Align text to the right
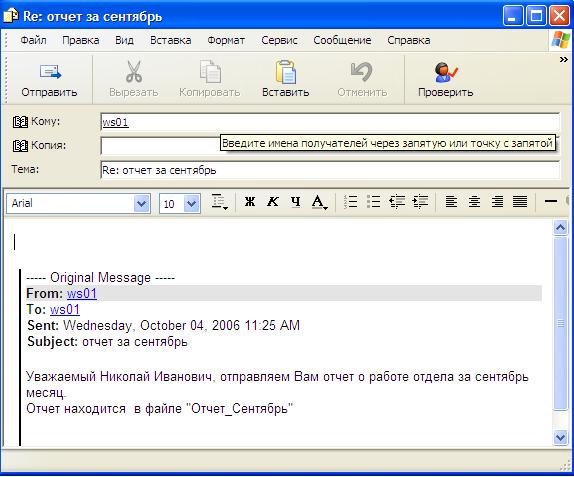 pos(497,202)
